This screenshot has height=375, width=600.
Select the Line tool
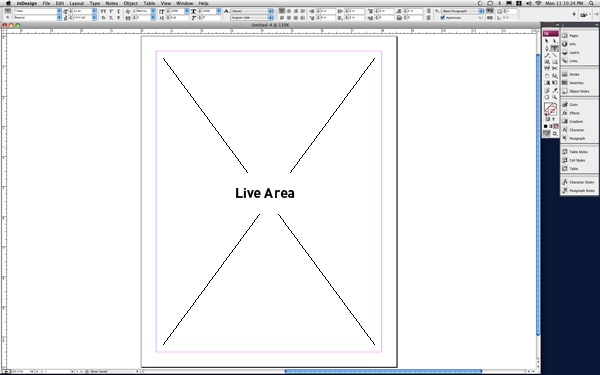coord(554,56)
